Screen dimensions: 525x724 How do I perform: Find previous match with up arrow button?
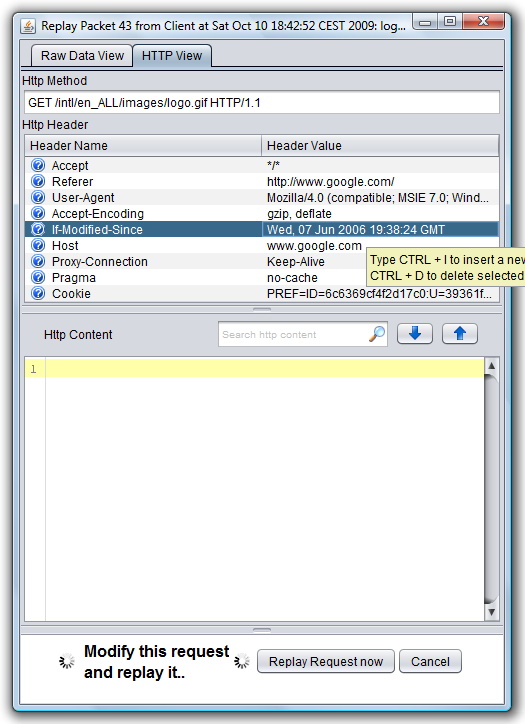click(459, 334)
